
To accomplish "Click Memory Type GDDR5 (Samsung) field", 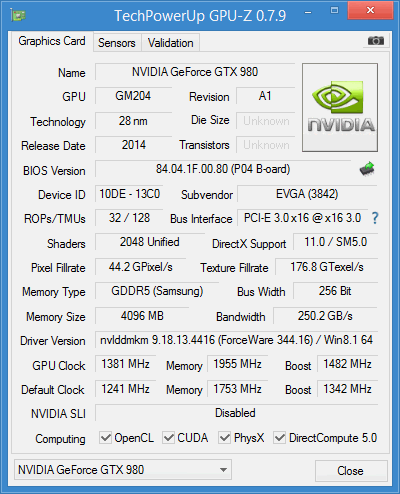I will 157,291.
